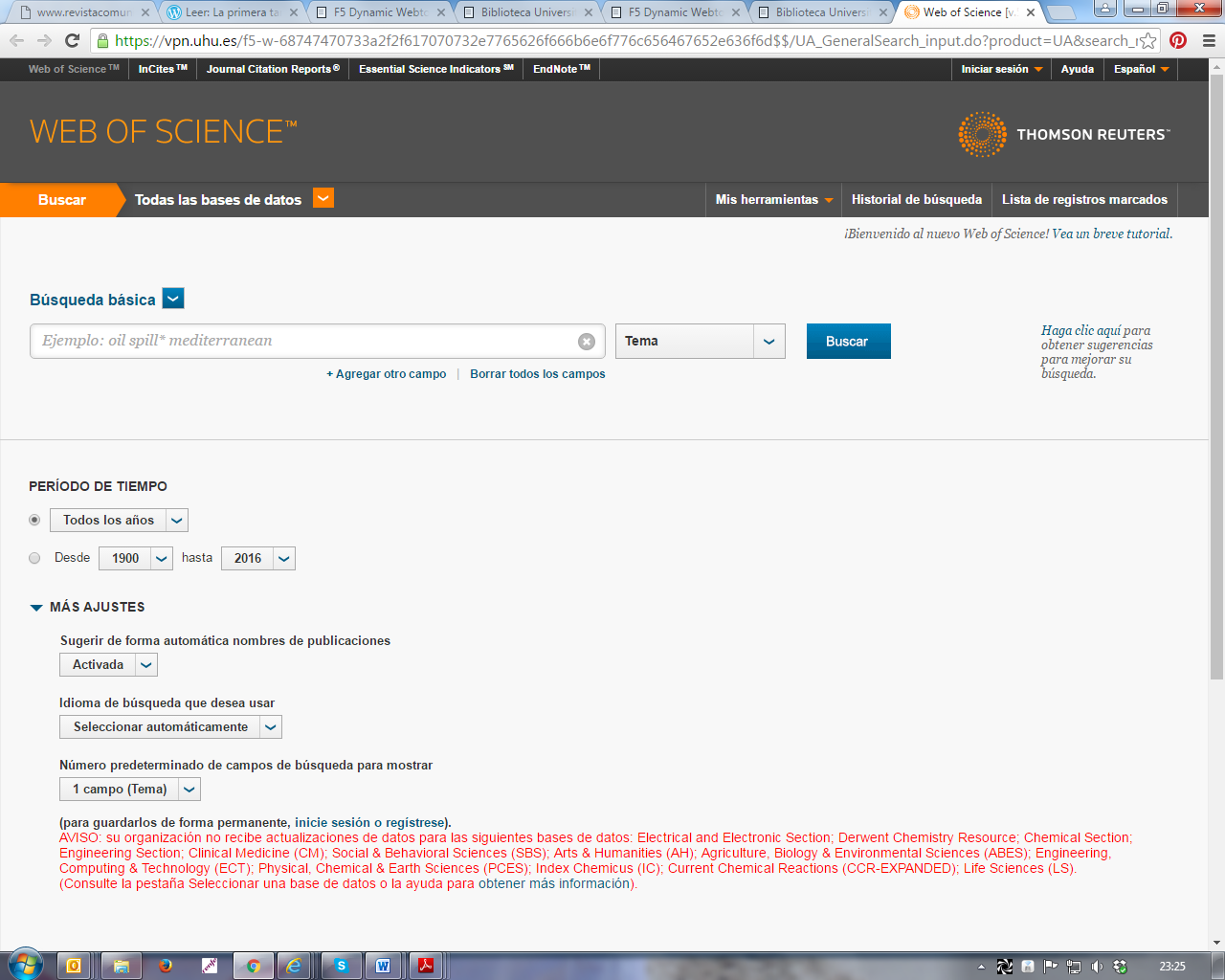Click the WEB OF SCIENCE logo

pos(164,131)
